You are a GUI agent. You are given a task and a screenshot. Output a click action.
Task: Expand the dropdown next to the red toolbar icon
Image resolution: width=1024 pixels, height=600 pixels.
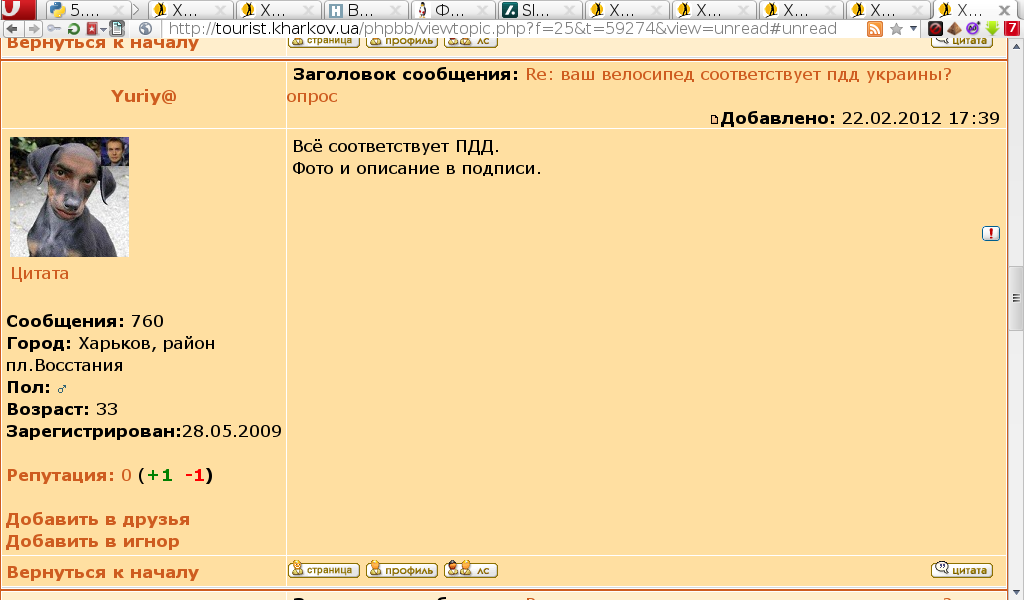click(x=103, y=29)
